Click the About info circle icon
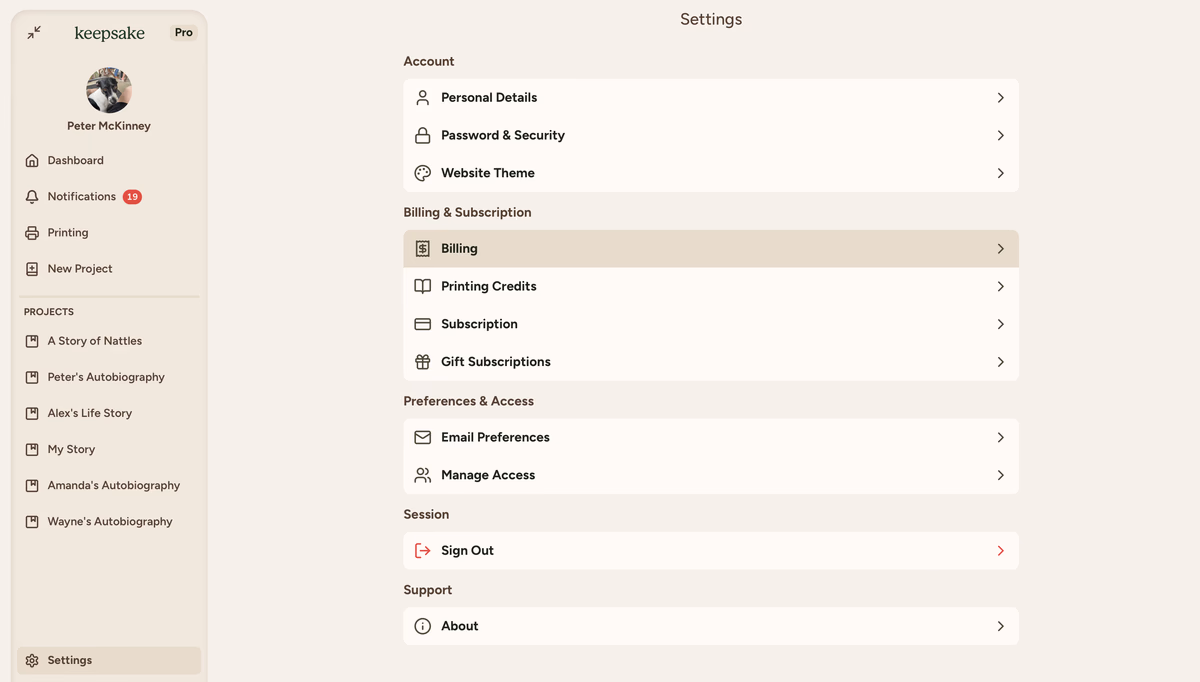This screenshot has width=1200, height=682. (x=423, y=626)
